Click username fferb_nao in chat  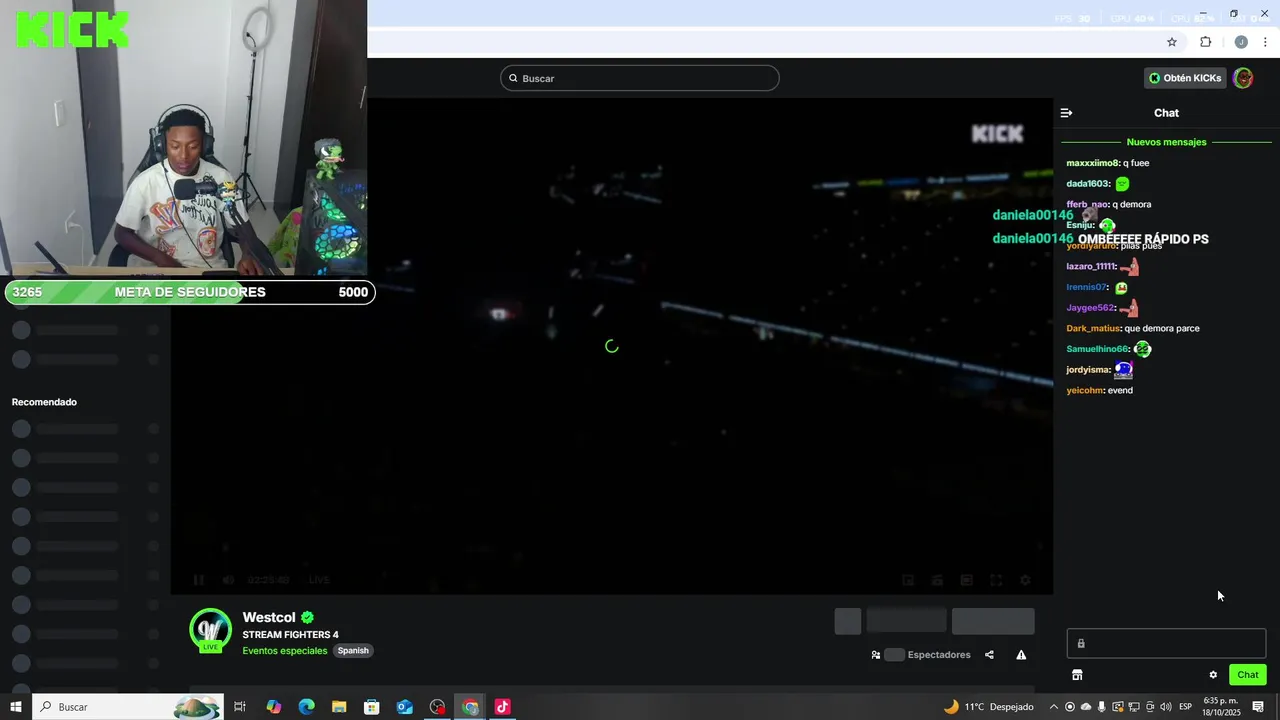pyautogui.click(x=1088, y=204)
